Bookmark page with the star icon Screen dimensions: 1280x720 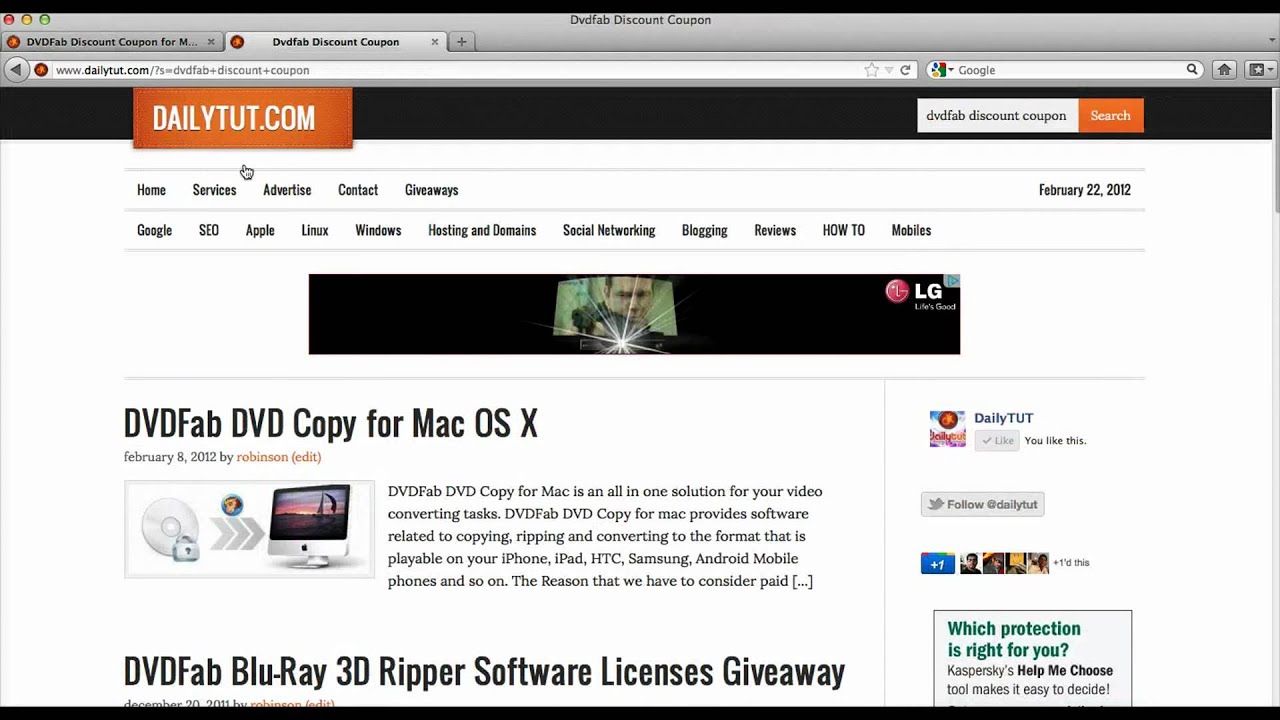coord(871,70)
